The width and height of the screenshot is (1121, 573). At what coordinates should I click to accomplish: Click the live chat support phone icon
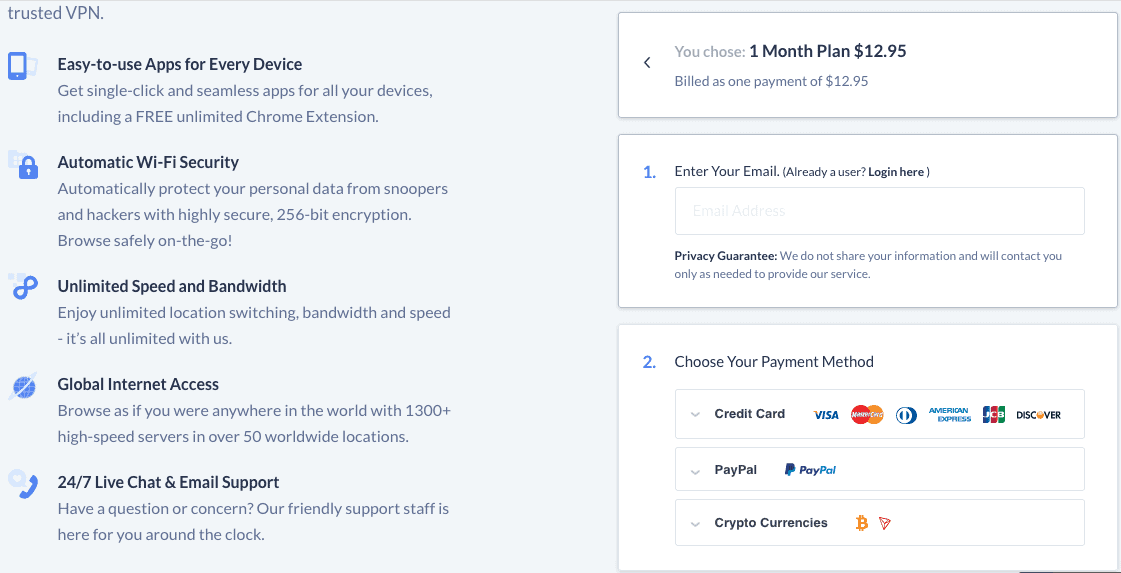23,484
